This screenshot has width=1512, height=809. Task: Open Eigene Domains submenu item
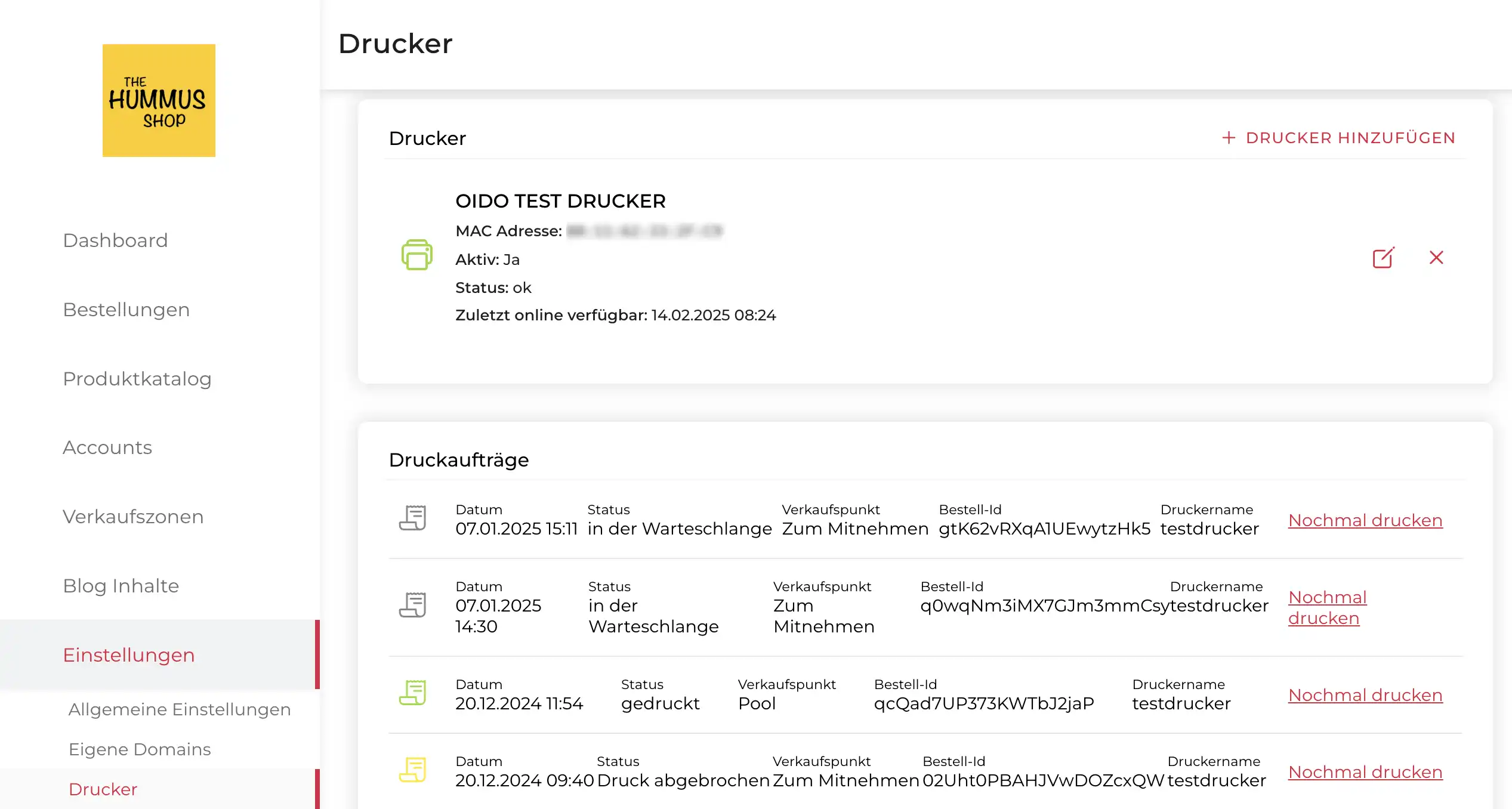pyautogui.click(x=140, y=749)
